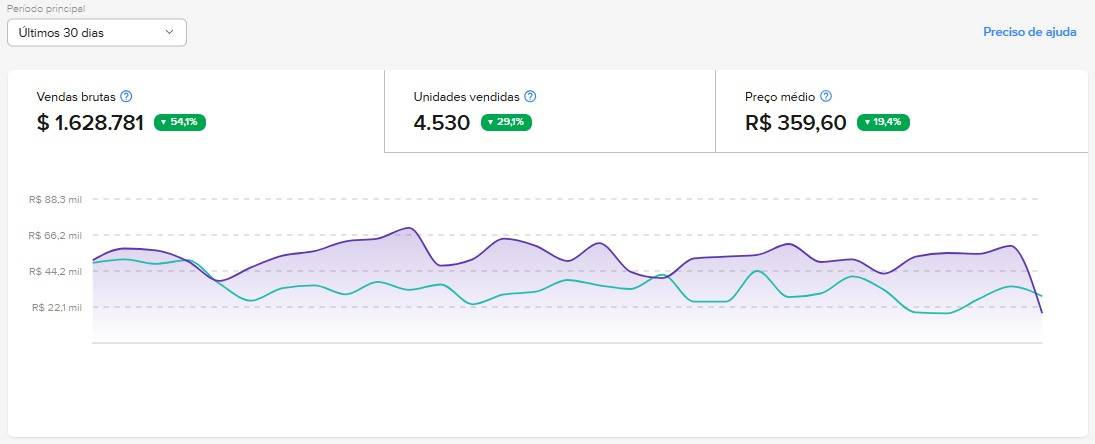The image size is (1095, 444).
Task: Click the R$ 66,2 mil axis label
Action: coord(55,235)
